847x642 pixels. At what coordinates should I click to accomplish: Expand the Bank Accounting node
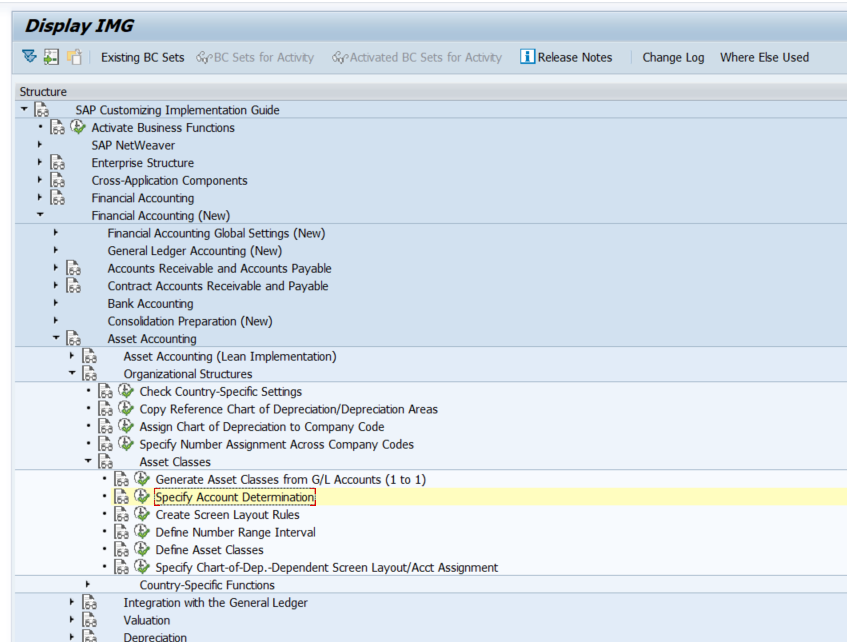56,303
